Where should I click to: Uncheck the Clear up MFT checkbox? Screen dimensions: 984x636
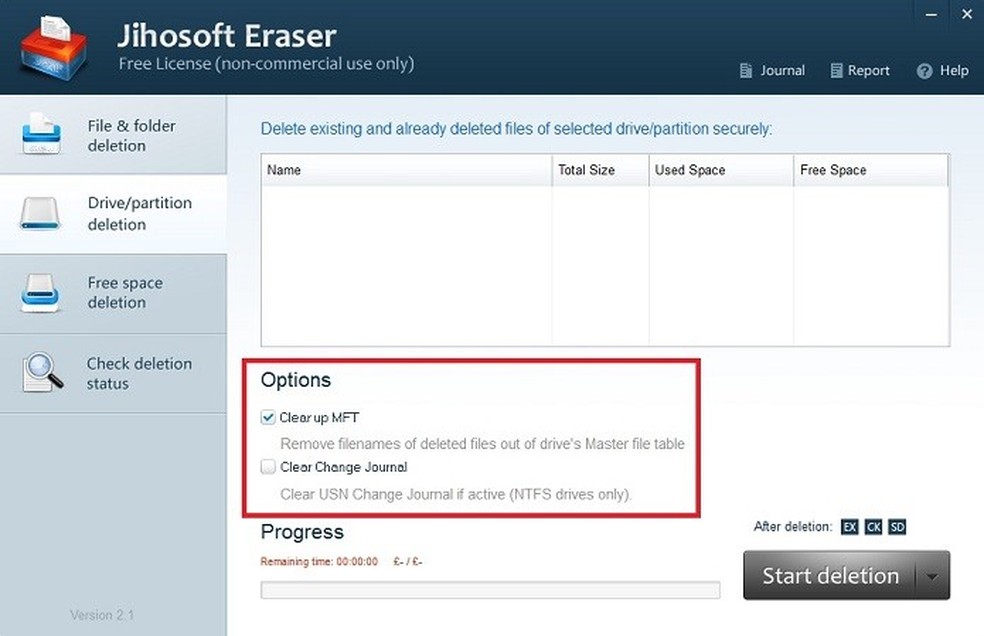pyautogui.click(x=268, y=417)
